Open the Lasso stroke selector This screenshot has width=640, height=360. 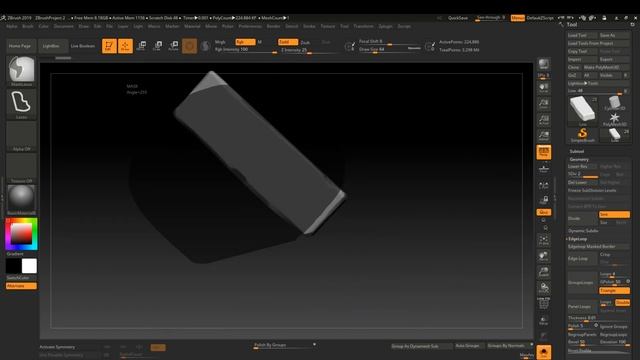pyautogui.click(x=21, y=104)
